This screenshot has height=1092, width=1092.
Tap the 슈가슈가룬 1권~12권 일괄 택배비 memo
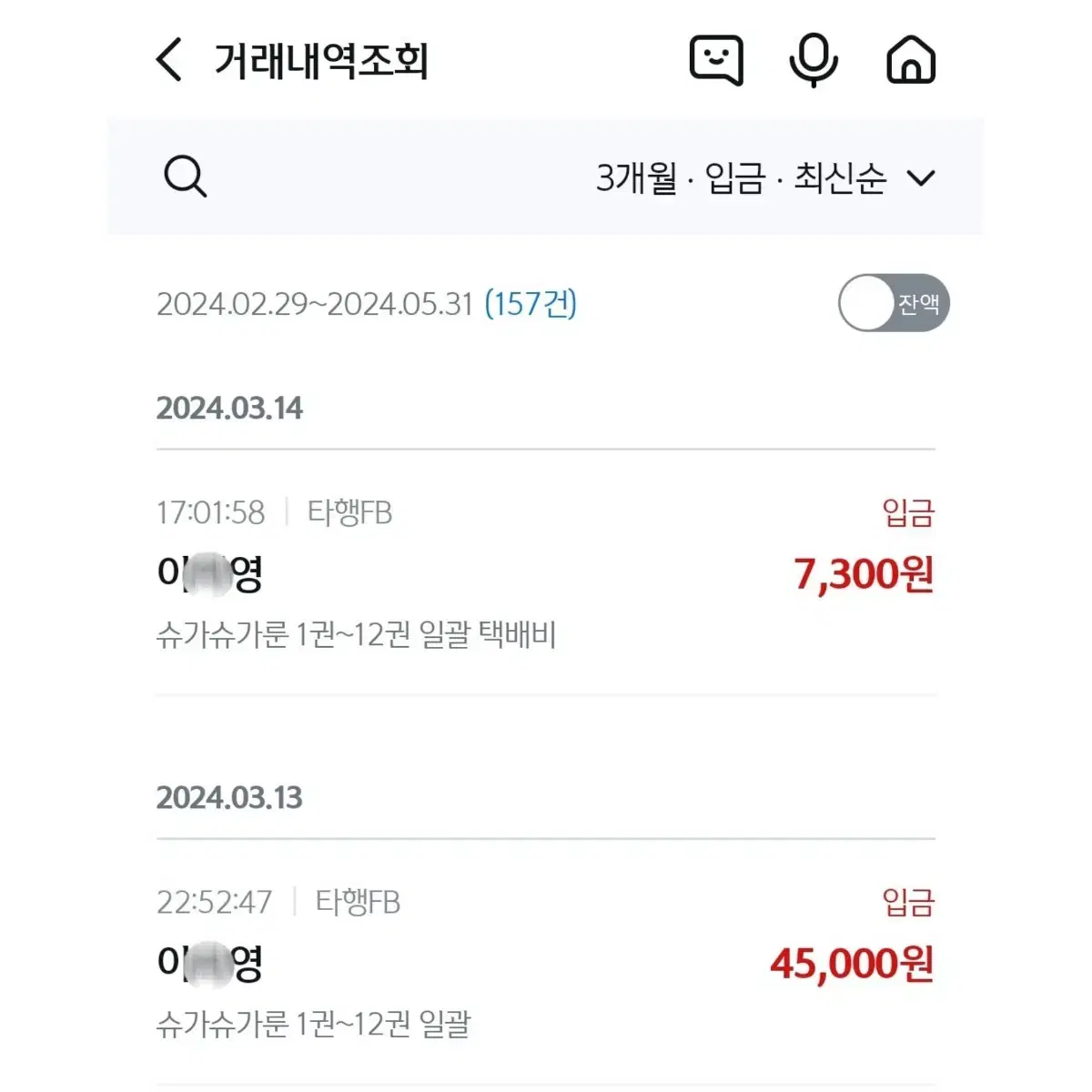pos(356,634)
